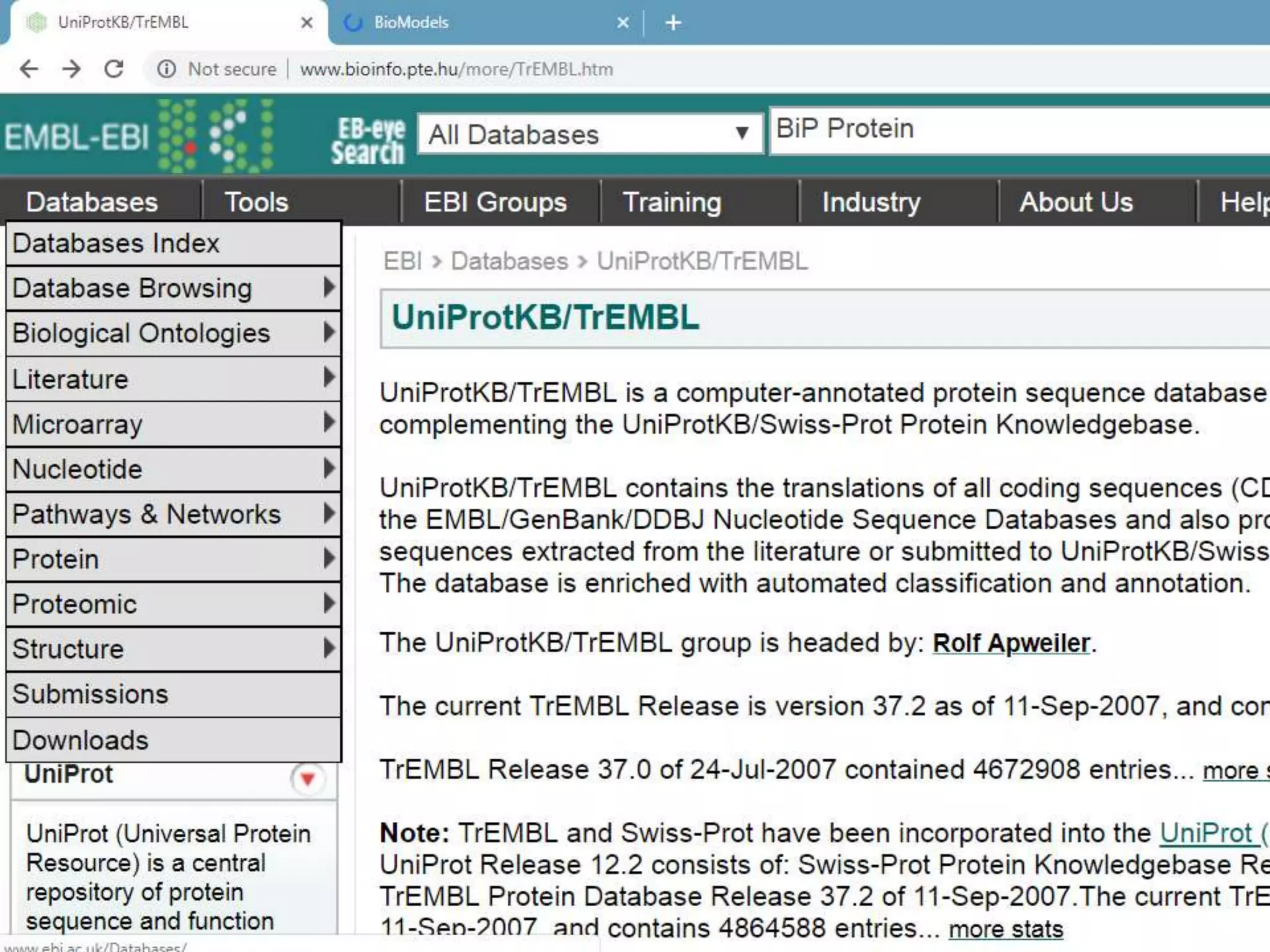Open the Rolf Apweiler link
1270x952 pixels.
(x=1011, y=643)
